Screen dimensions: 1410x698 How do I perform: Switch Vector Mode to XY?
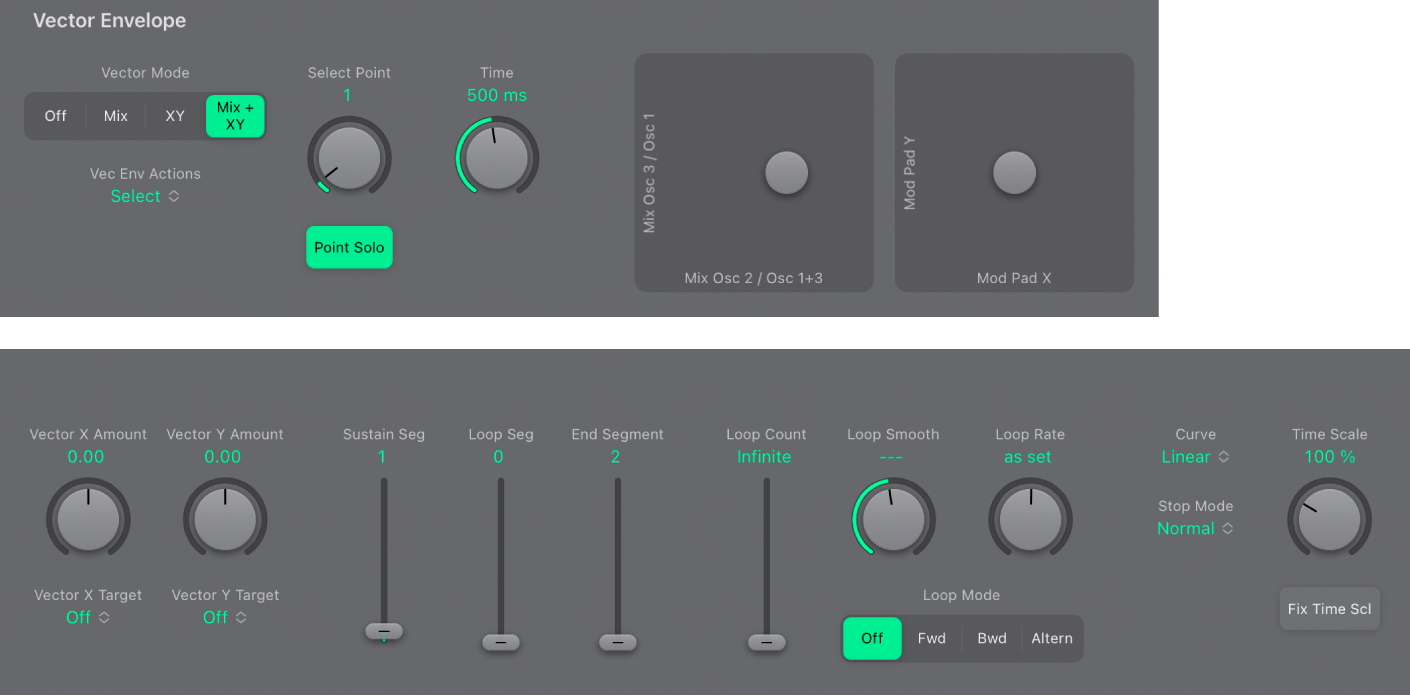[175, 116]
